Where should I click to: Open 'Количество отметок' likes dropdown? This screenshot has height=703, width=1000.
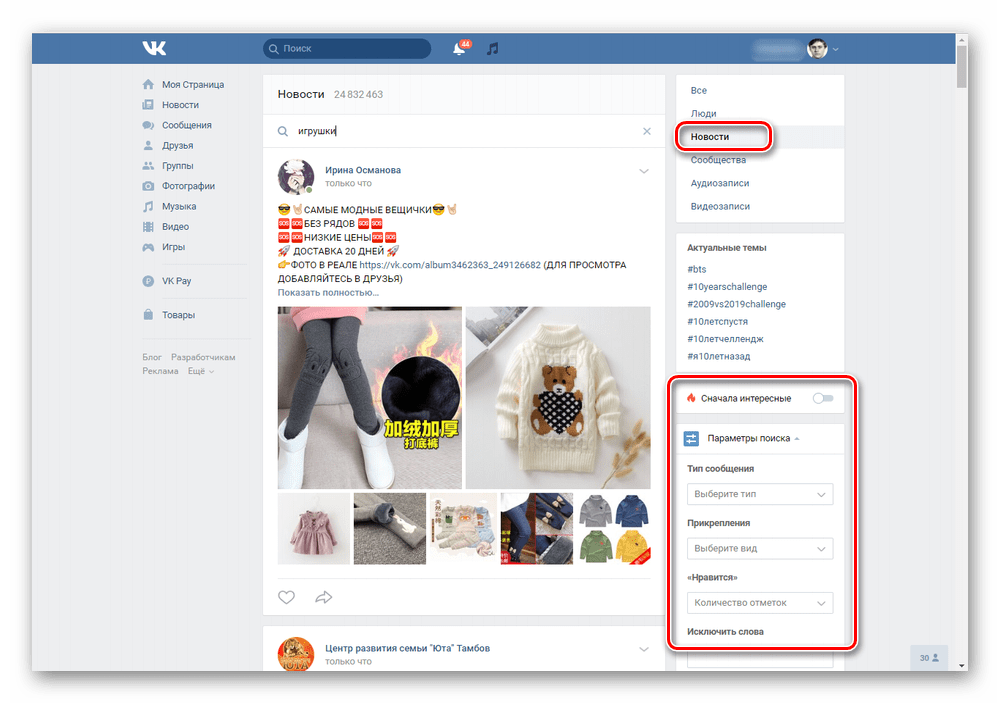pos(760,603)
